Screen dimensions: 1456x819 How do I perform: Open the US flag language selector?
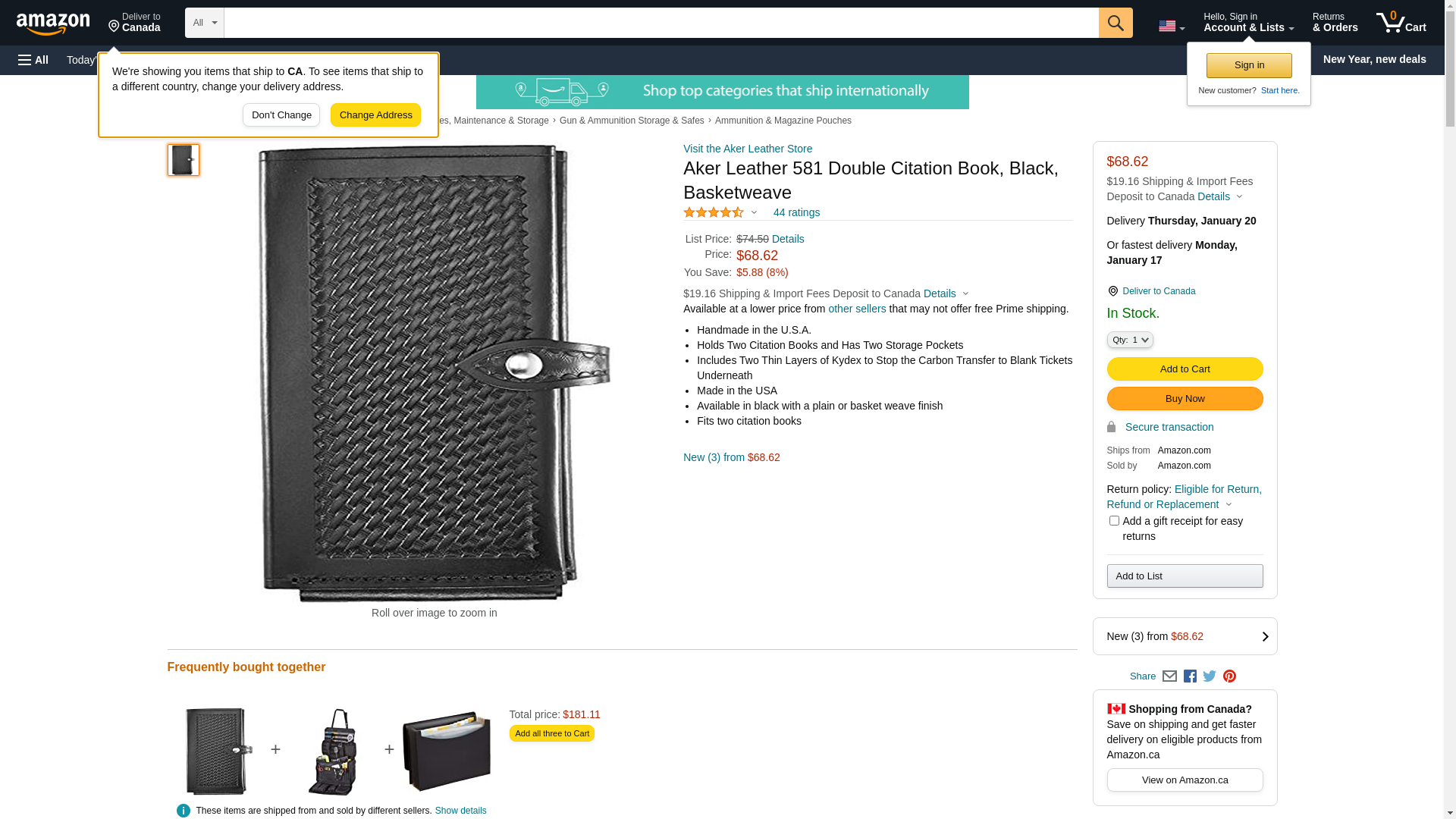1172,26
